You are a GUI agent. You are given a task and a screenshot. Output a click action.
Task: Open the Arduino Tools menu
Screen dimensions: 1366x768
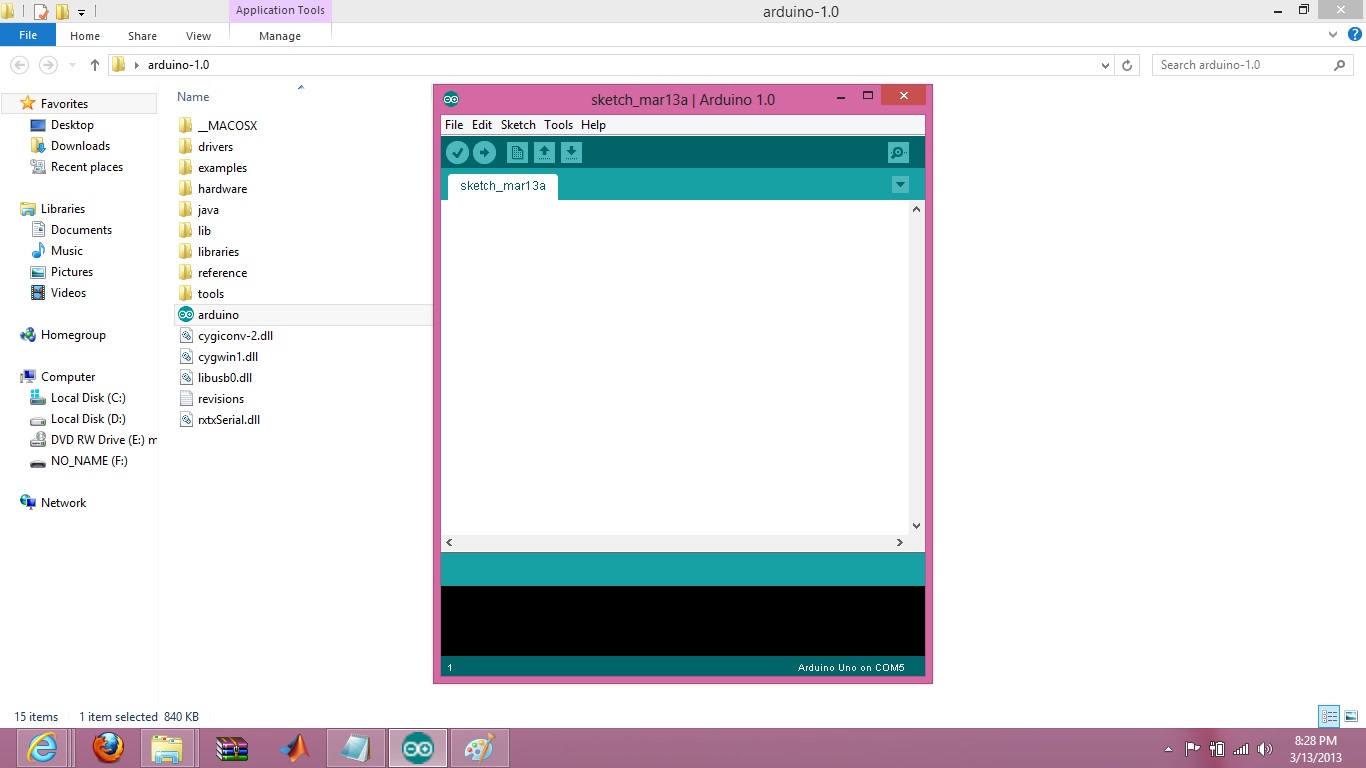tap(558, 125)
